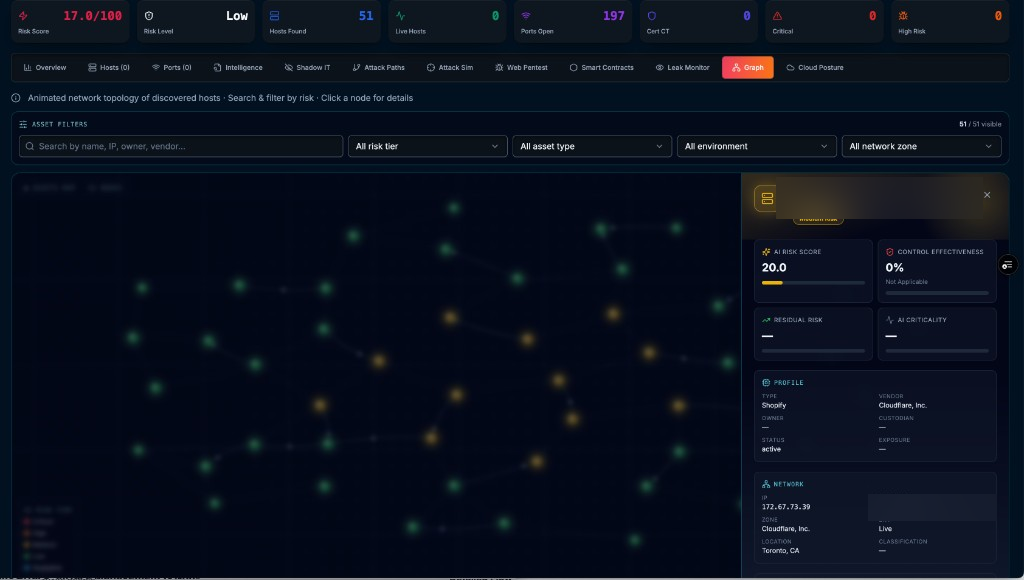The height and width of the screenshot is (580, 1024).
Task: Open the Attack Sim tab
Action: [x=450, y=67]
